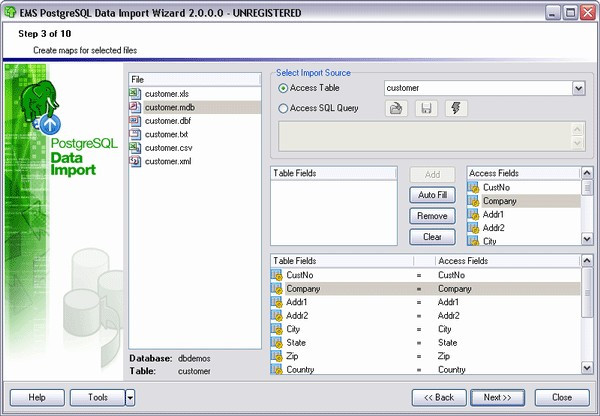Image resolution: width=600 pixels, height=416 pixels.
Task: Open the Tools button dropdown arrow
Action: pos(130,398)
